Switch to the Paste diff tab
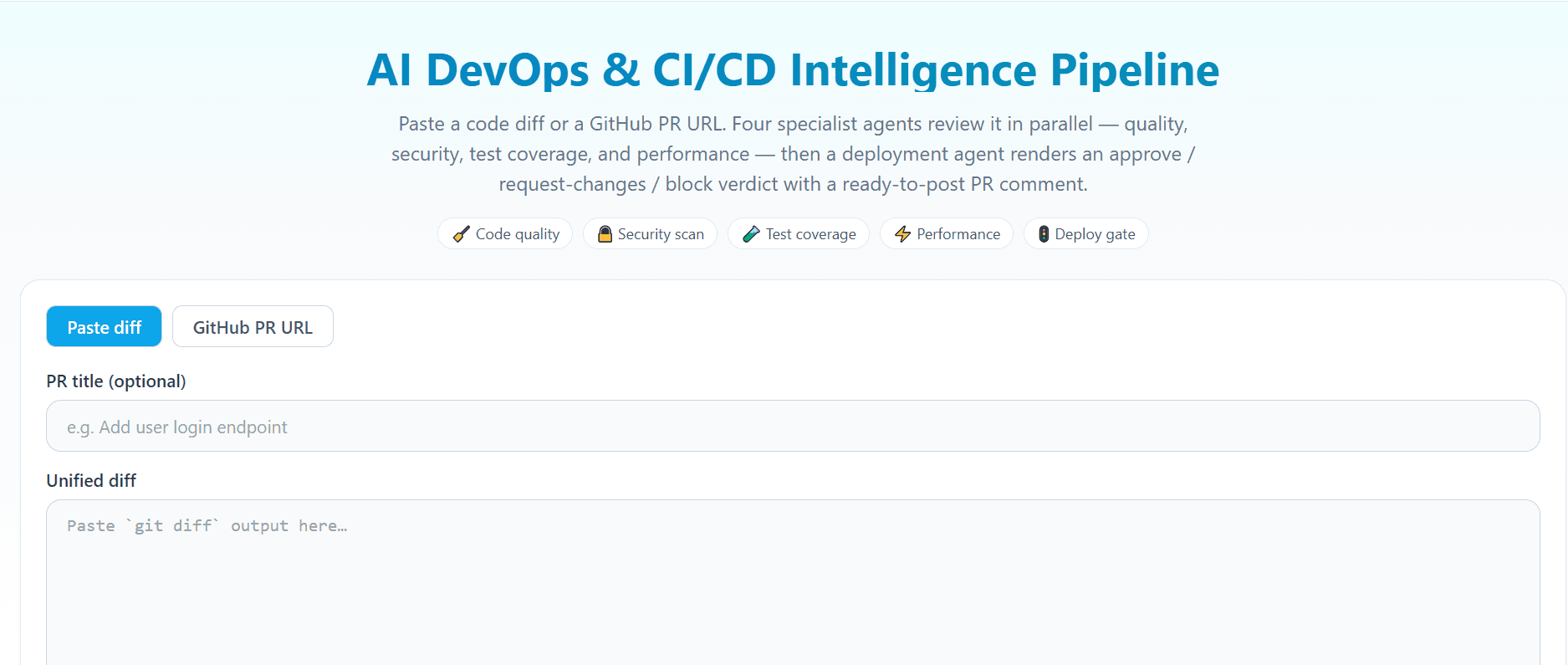 [104, 326]
